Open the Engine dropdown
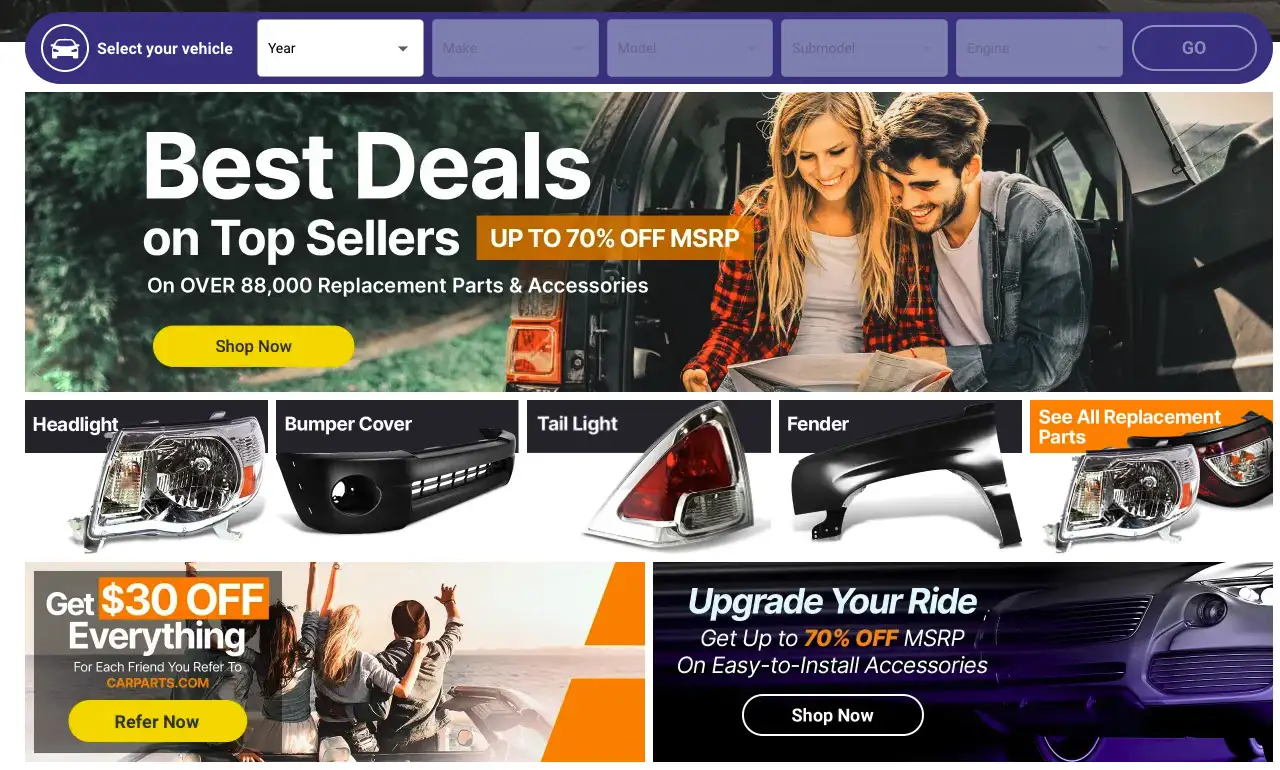Screen dimensions: 1280x770 (x=1039, y=48)
